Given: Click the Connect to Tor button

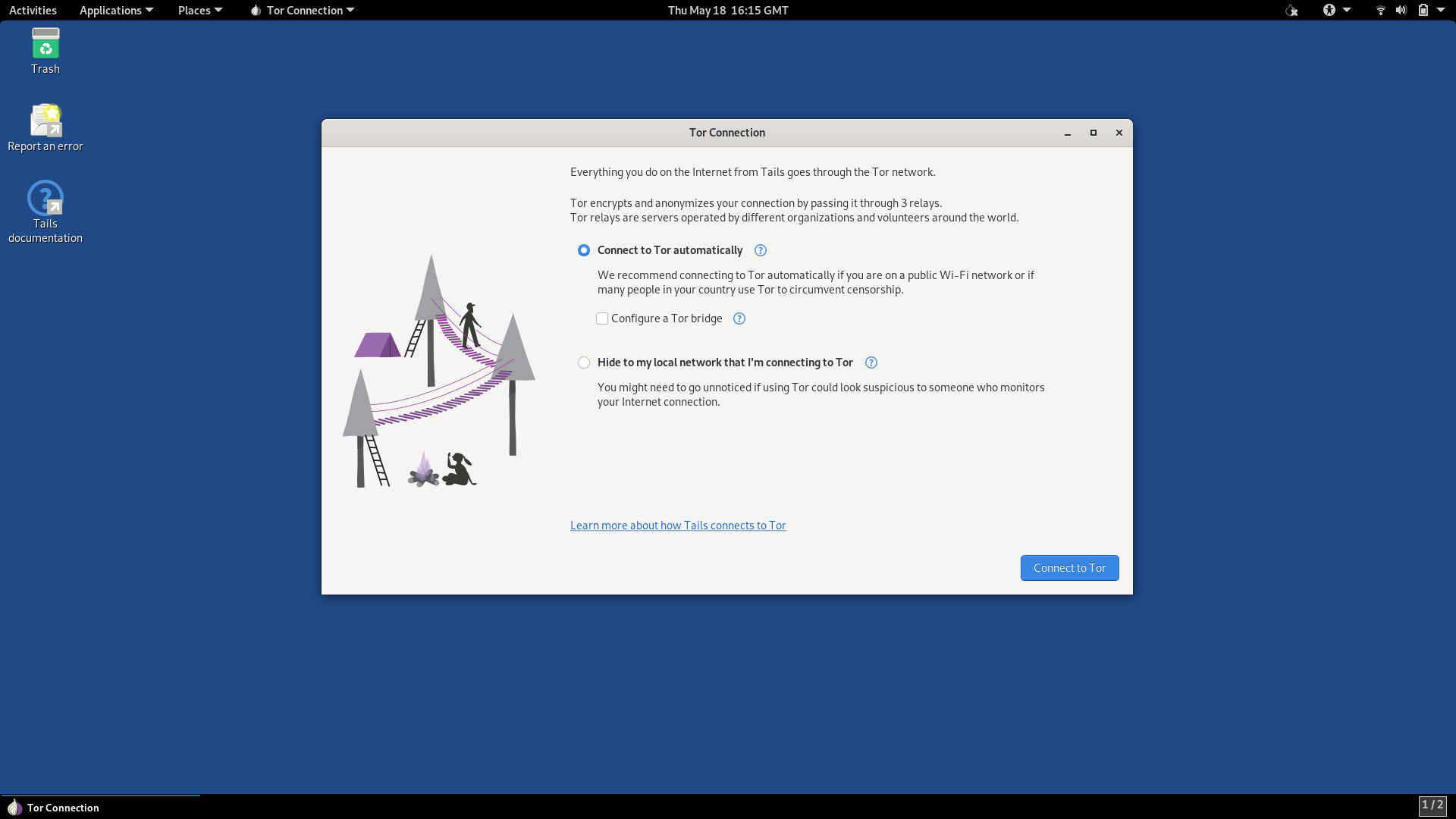Looking at the screenshot, I should coord(1069,568).
